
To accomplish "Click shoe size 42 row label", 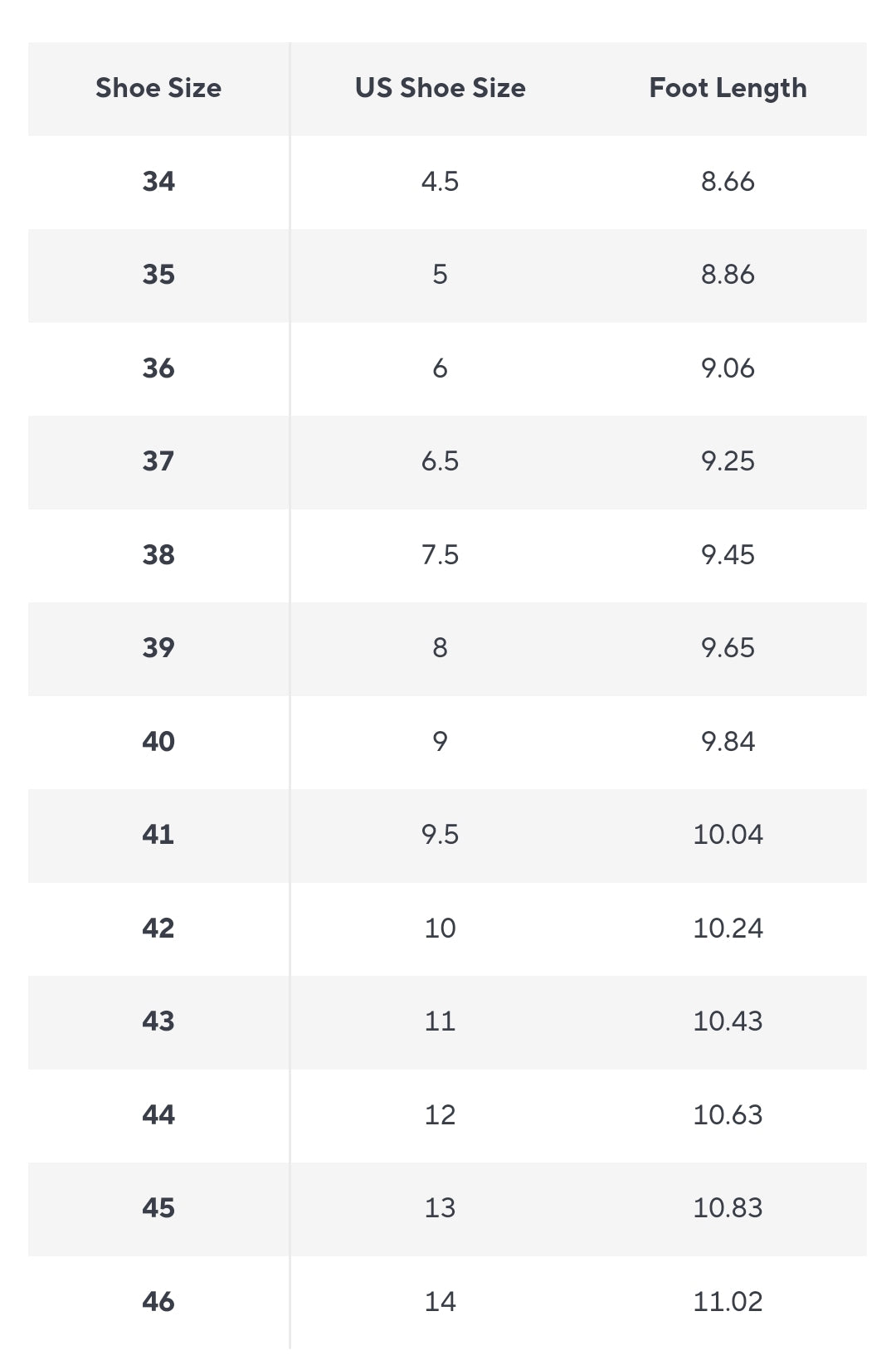I will tap(158, 928).
